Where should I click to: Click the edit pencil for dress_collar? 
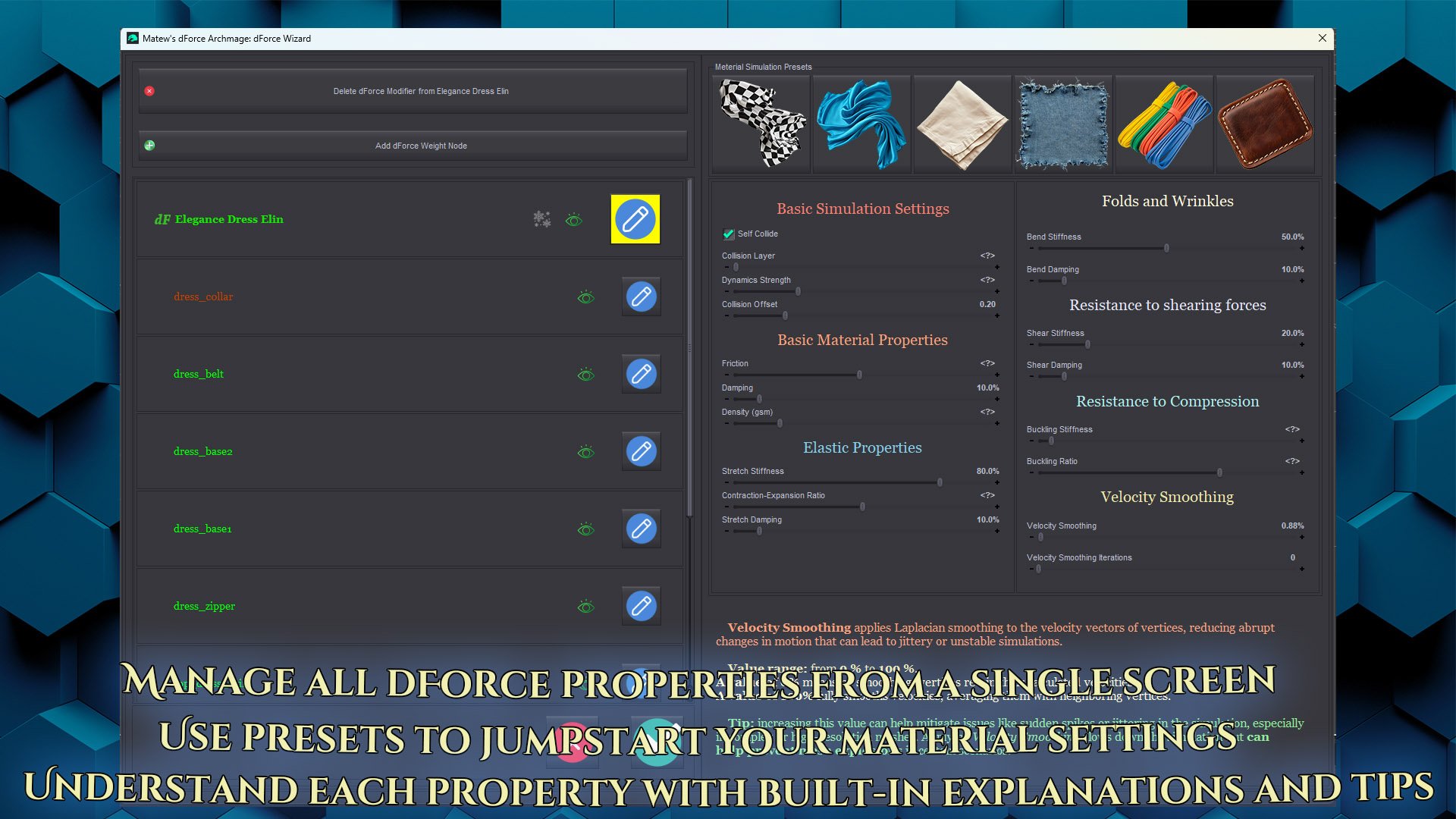click(641, 297)
